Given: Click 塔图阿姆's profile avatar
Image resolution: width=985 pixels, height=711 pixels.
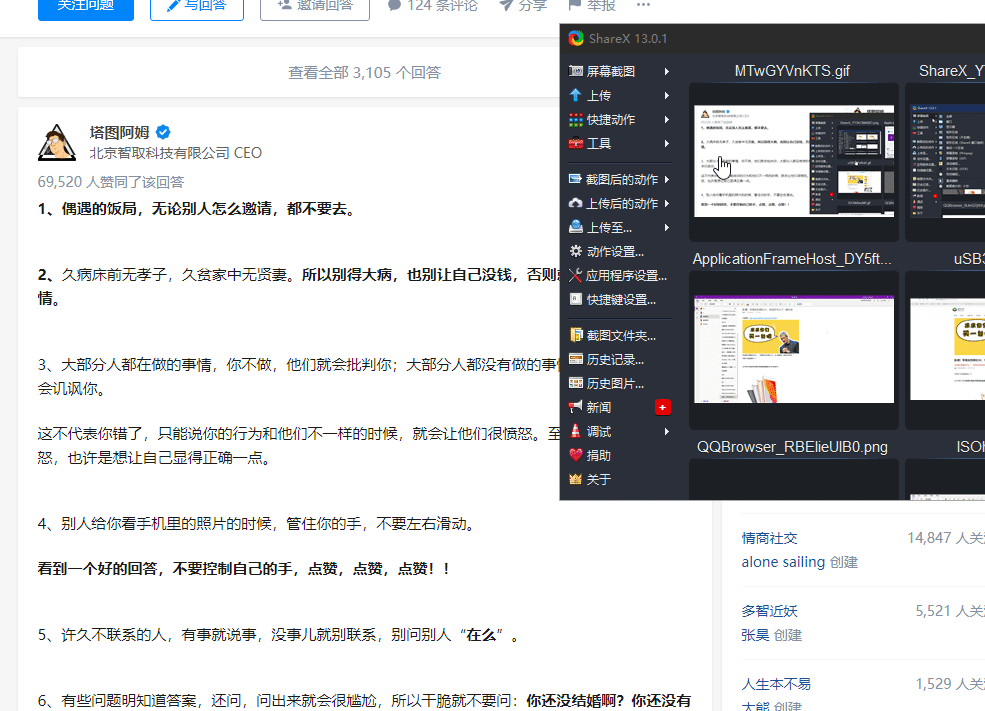Looking at the screenshot, I should [57, 143].
